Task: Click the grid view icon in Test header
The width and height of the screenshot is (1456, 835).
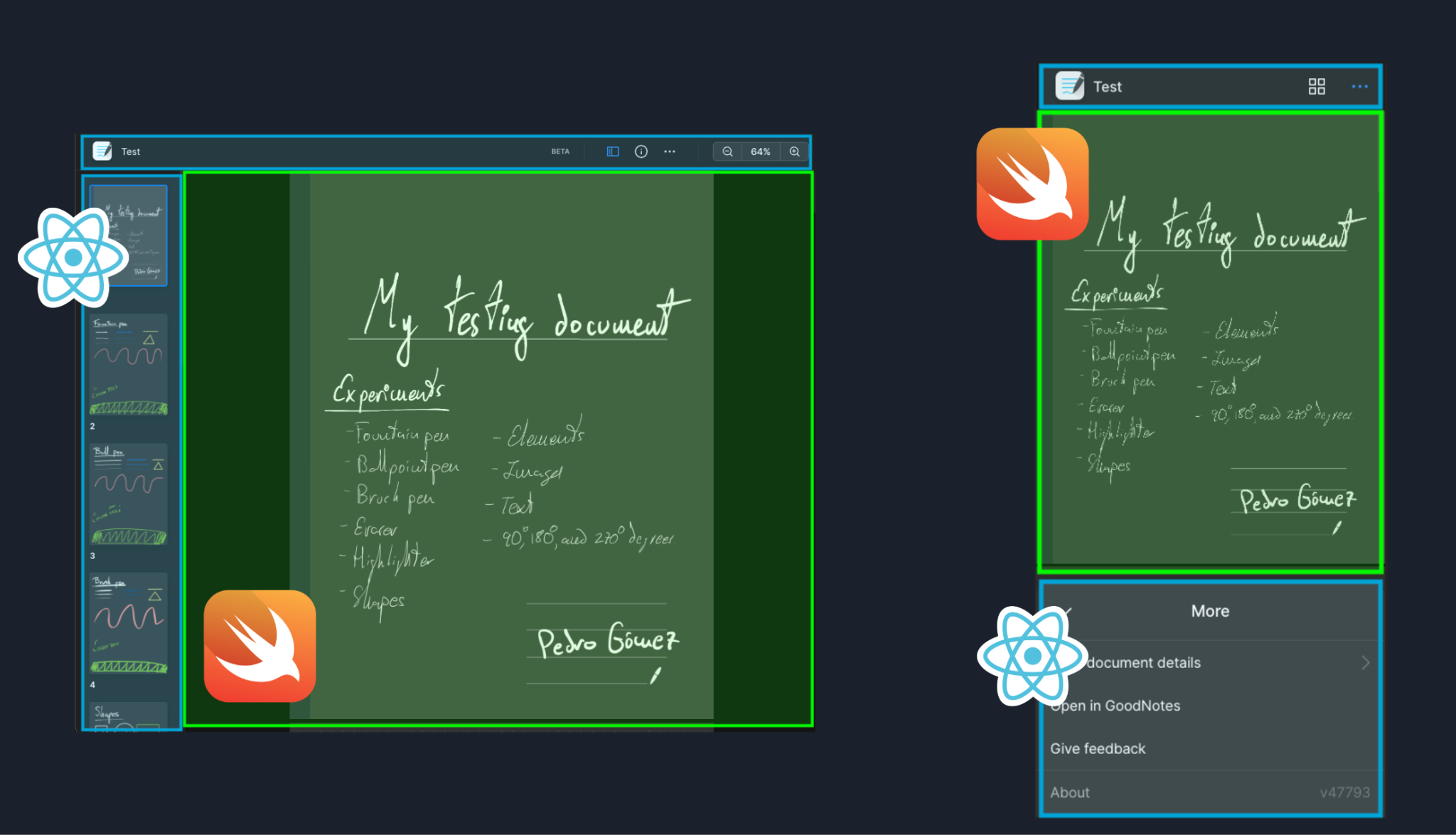Action: pyautogui.click(x=1315, y=88)
